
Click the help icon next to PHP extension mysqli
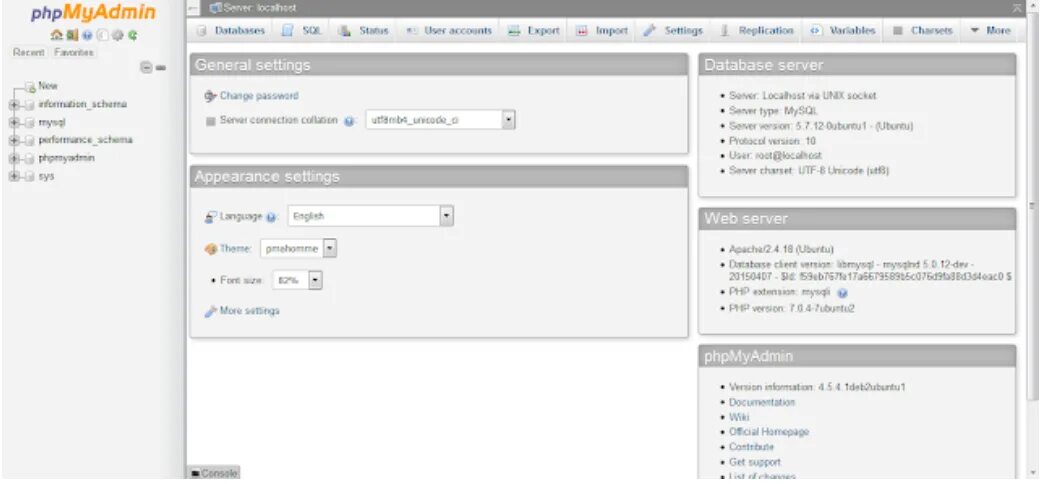pyautogui.click(x=842, y=292)
